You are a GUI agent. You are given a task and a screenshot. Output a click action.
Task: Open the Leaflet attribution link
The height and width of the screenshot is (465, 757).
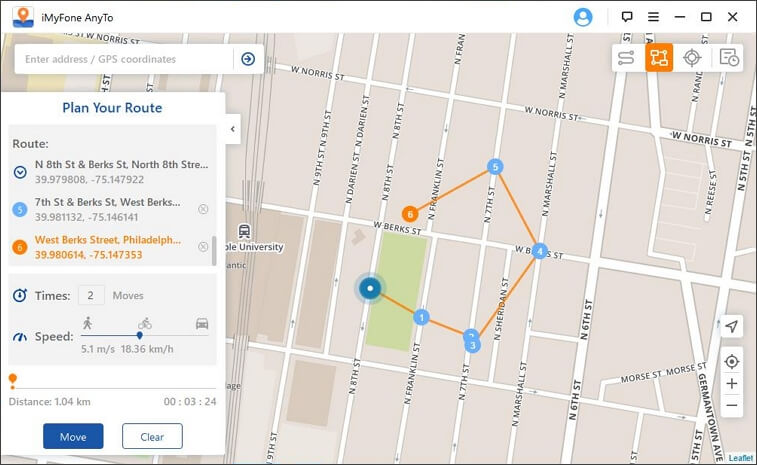click(x=741, y=458)
